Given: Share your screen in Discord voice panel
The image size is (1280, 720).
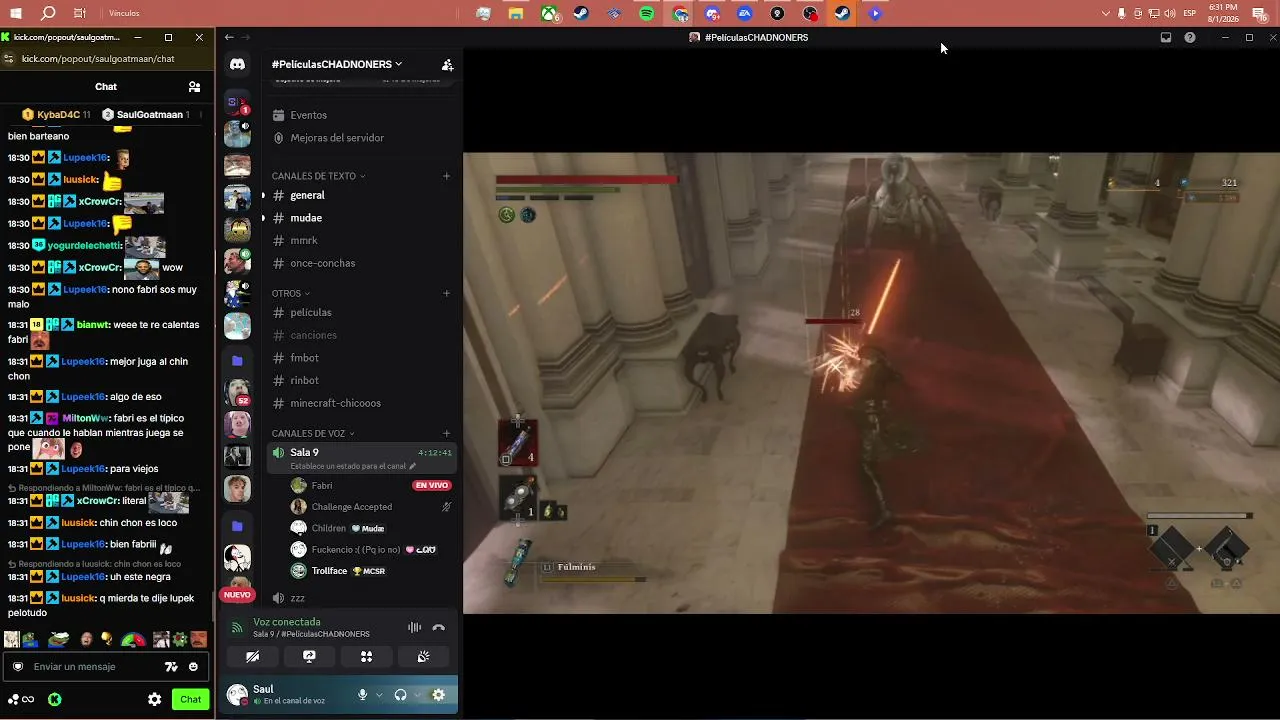Looking at the screenshot, I should coord(309,657).
